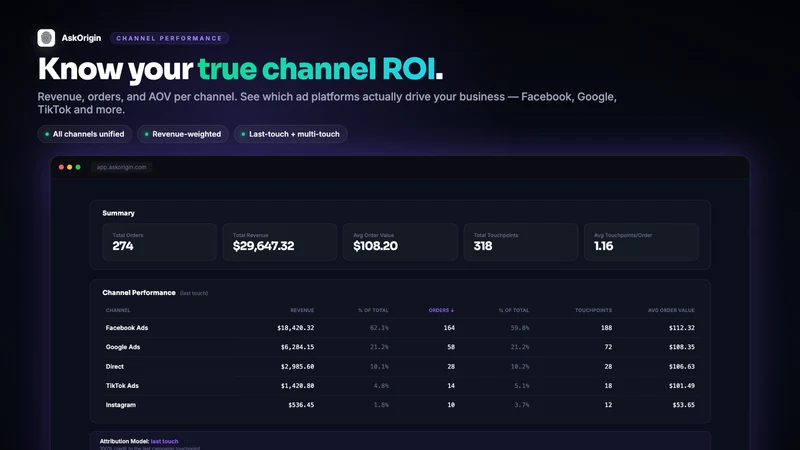
Task: Select the All channels unified pill
Action: (85, 134)
